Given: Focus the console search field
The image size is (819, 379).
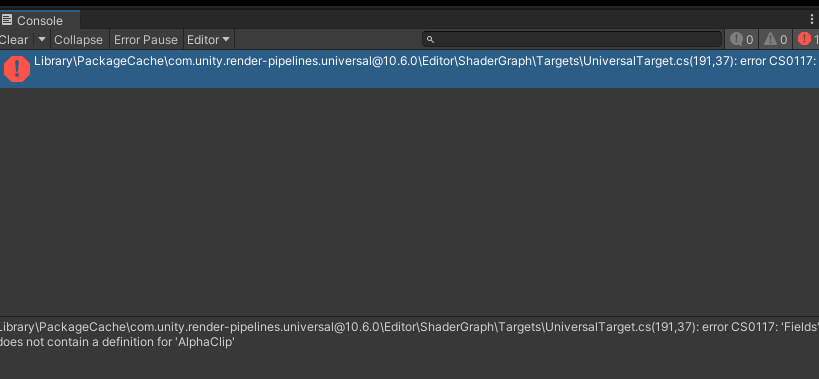Looking at the screenshot, I should point(572,39).
